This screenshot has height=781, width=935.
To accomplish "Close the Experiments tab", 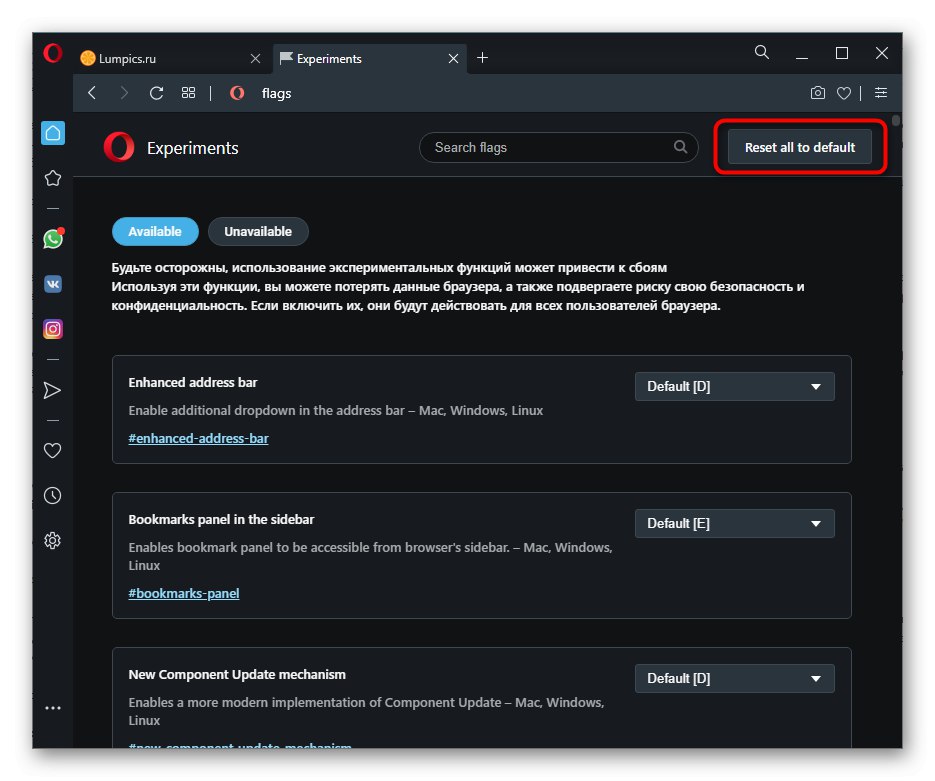I will pyautogui.click(x=453, y=58).
